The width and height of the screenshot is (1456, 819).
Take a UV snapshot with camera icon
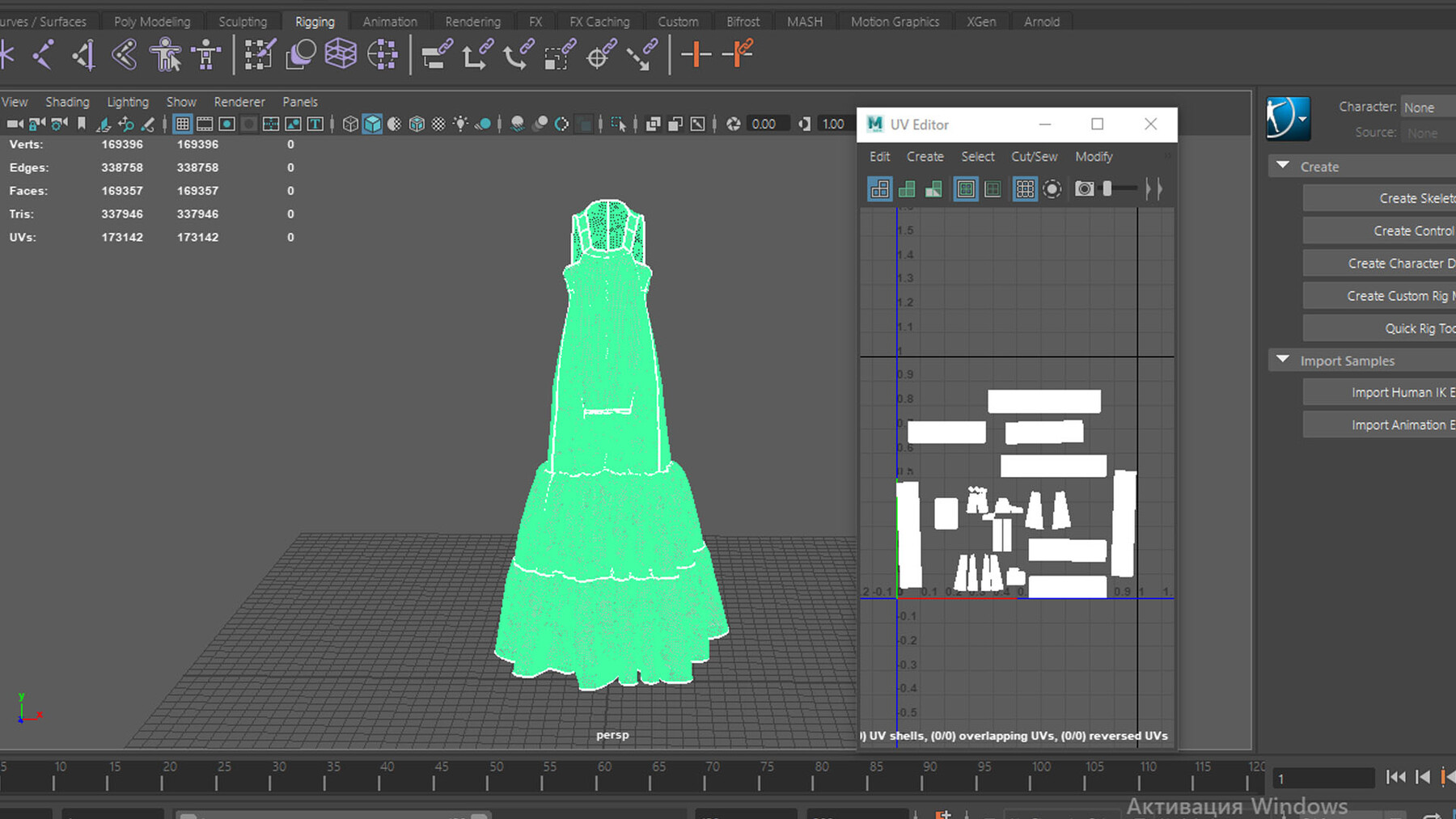[x=1084, y=189]
